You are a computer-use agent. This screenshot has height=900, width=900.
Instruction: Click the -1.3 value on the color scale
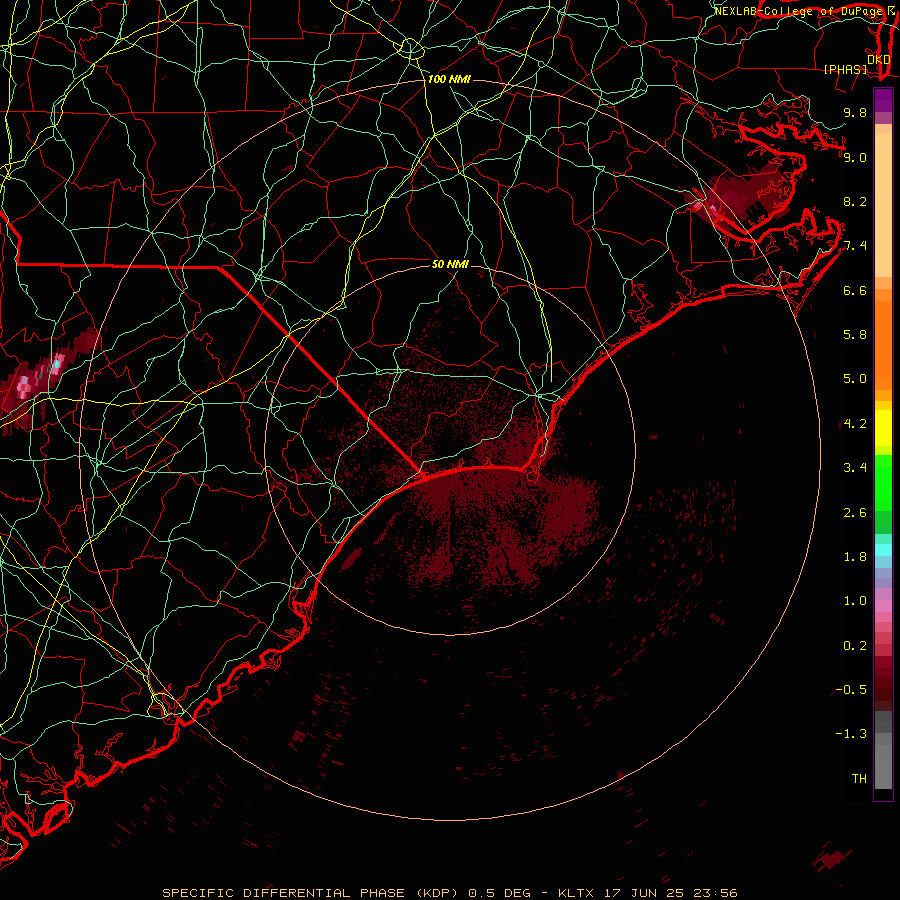pos(851,734)
